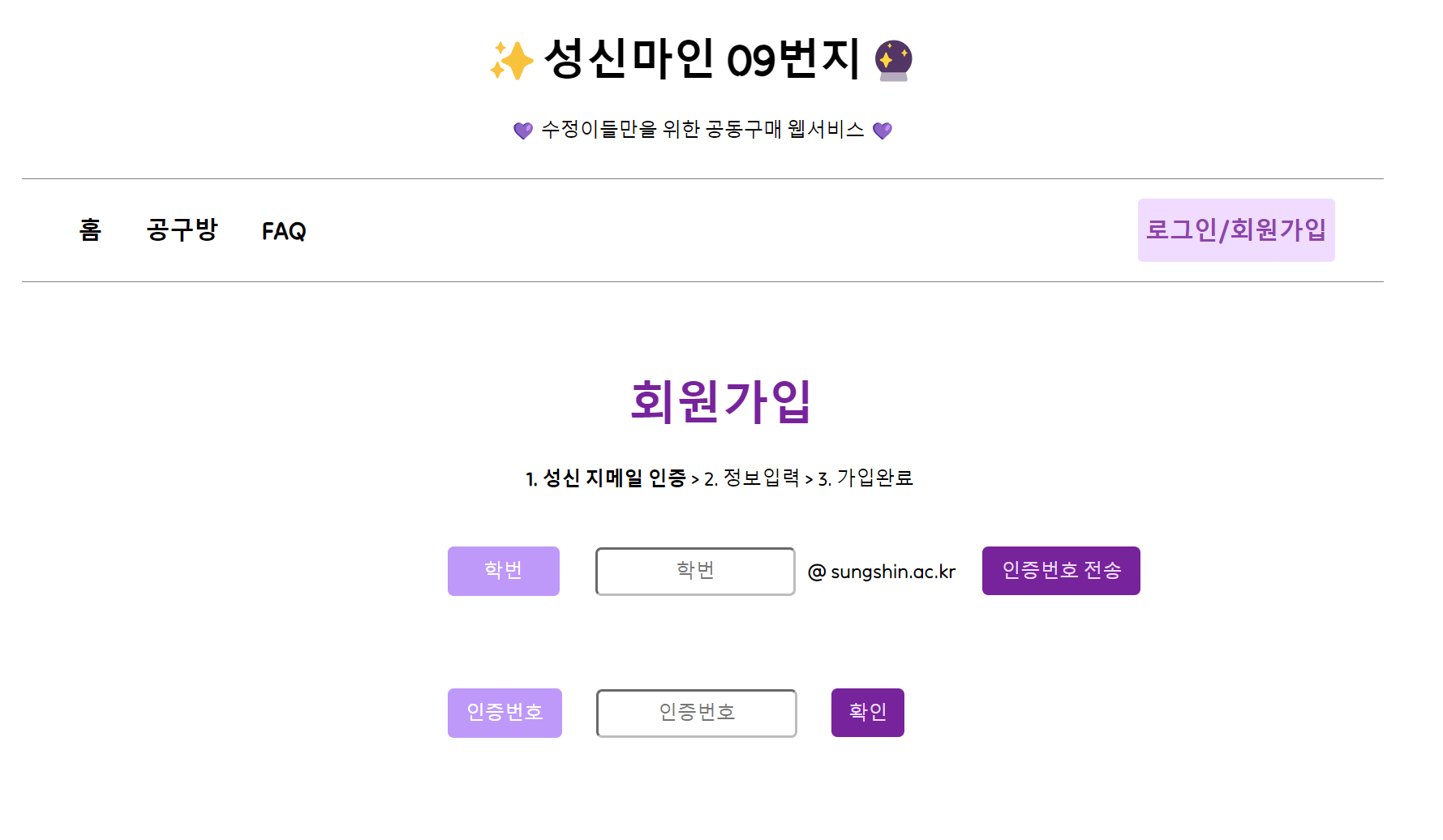Click the 확인 button
This screenshot has width=1443, height=840.
click(867, 712)
